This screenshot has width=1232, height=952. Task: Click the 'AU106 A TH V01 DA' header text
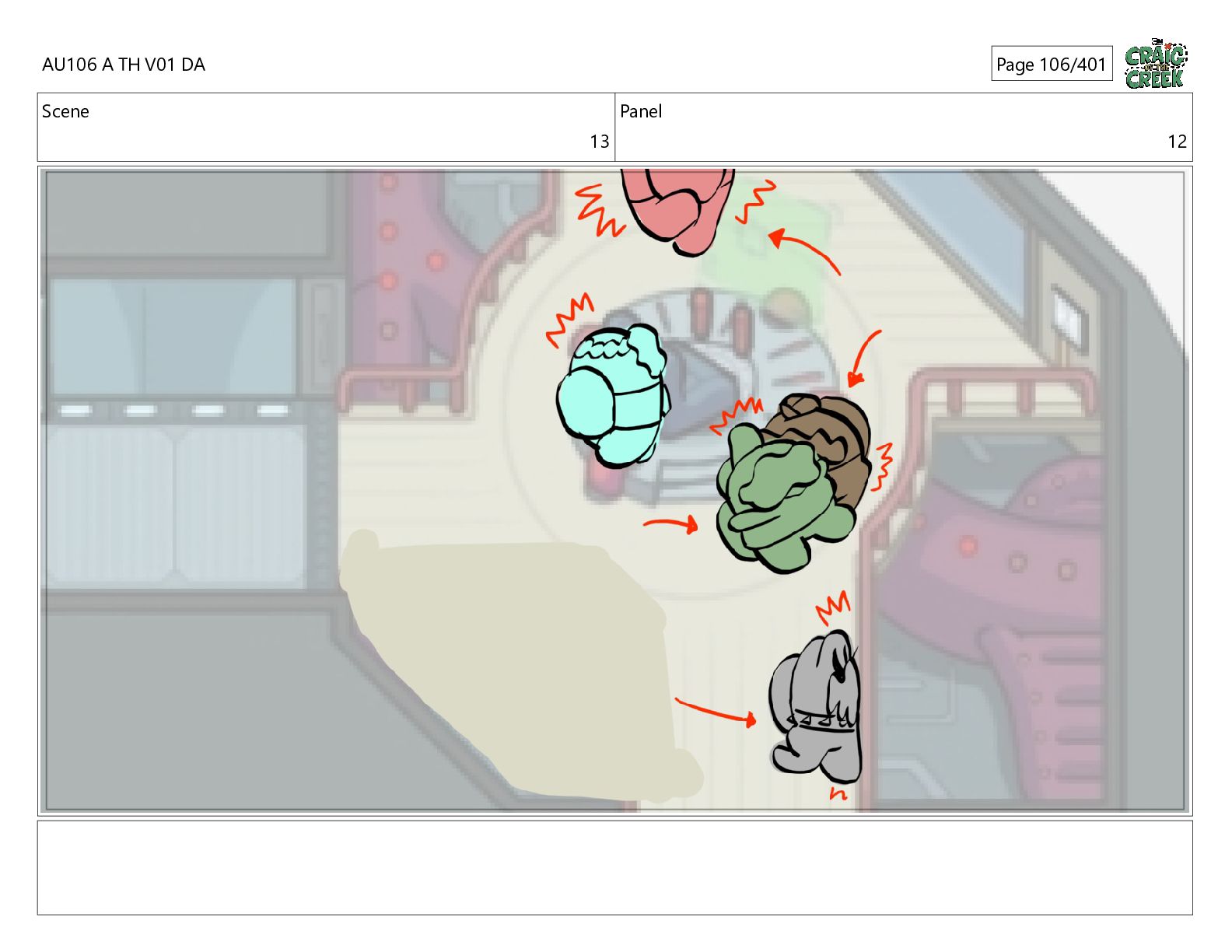click(x=124, y=65)
